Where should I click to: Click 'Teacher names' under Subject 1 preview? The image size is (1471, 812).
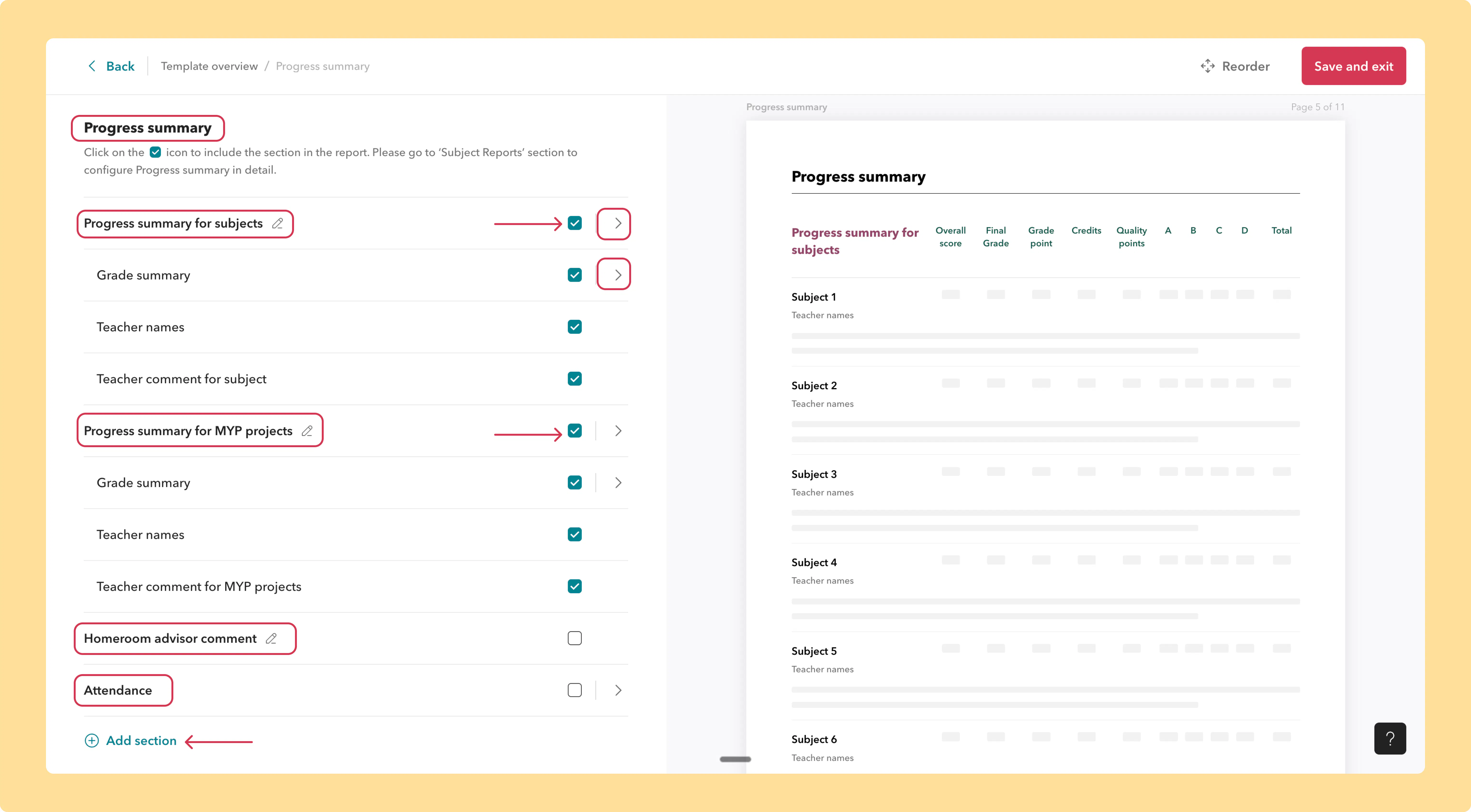822,315
